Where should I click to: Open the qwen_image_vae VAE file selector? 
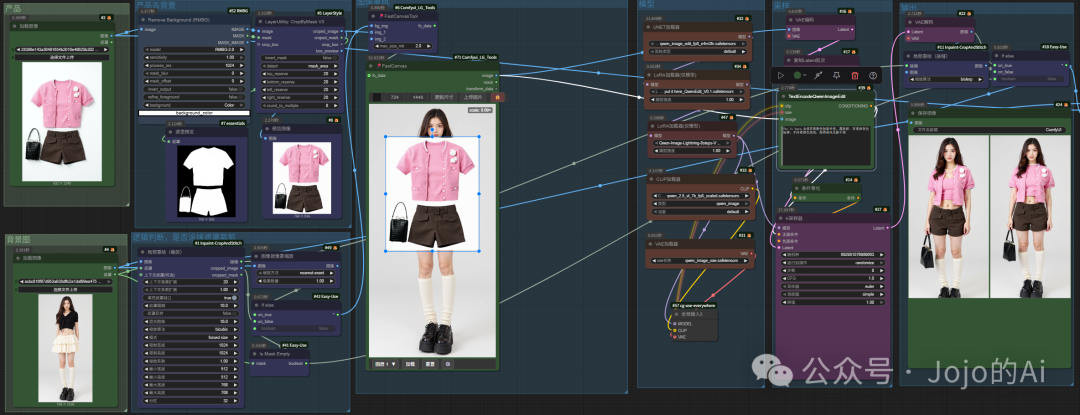click(698, 261)
